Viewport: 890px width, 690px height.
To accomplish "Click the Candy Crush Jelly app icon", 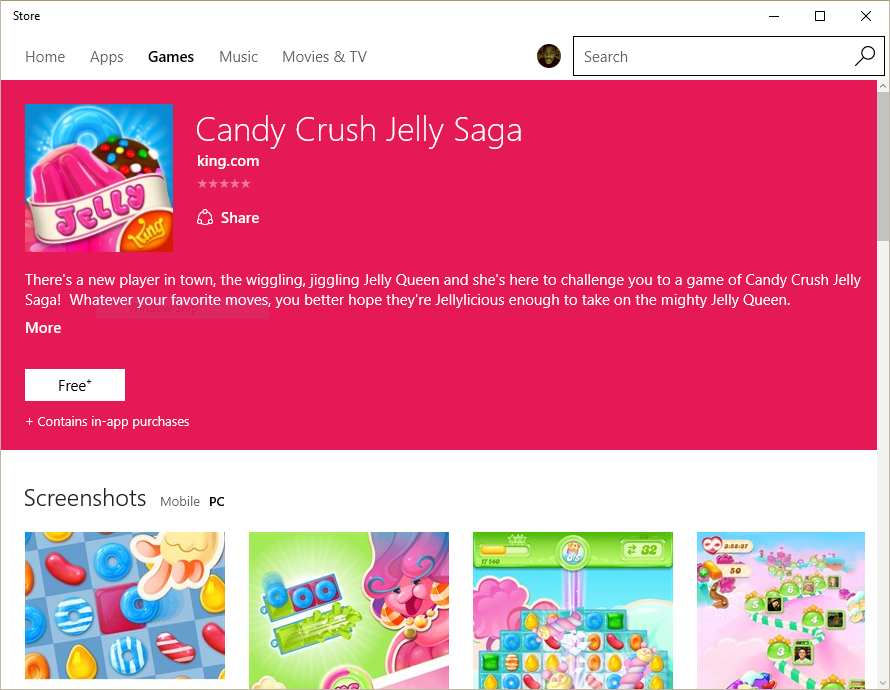I will 99,178.
